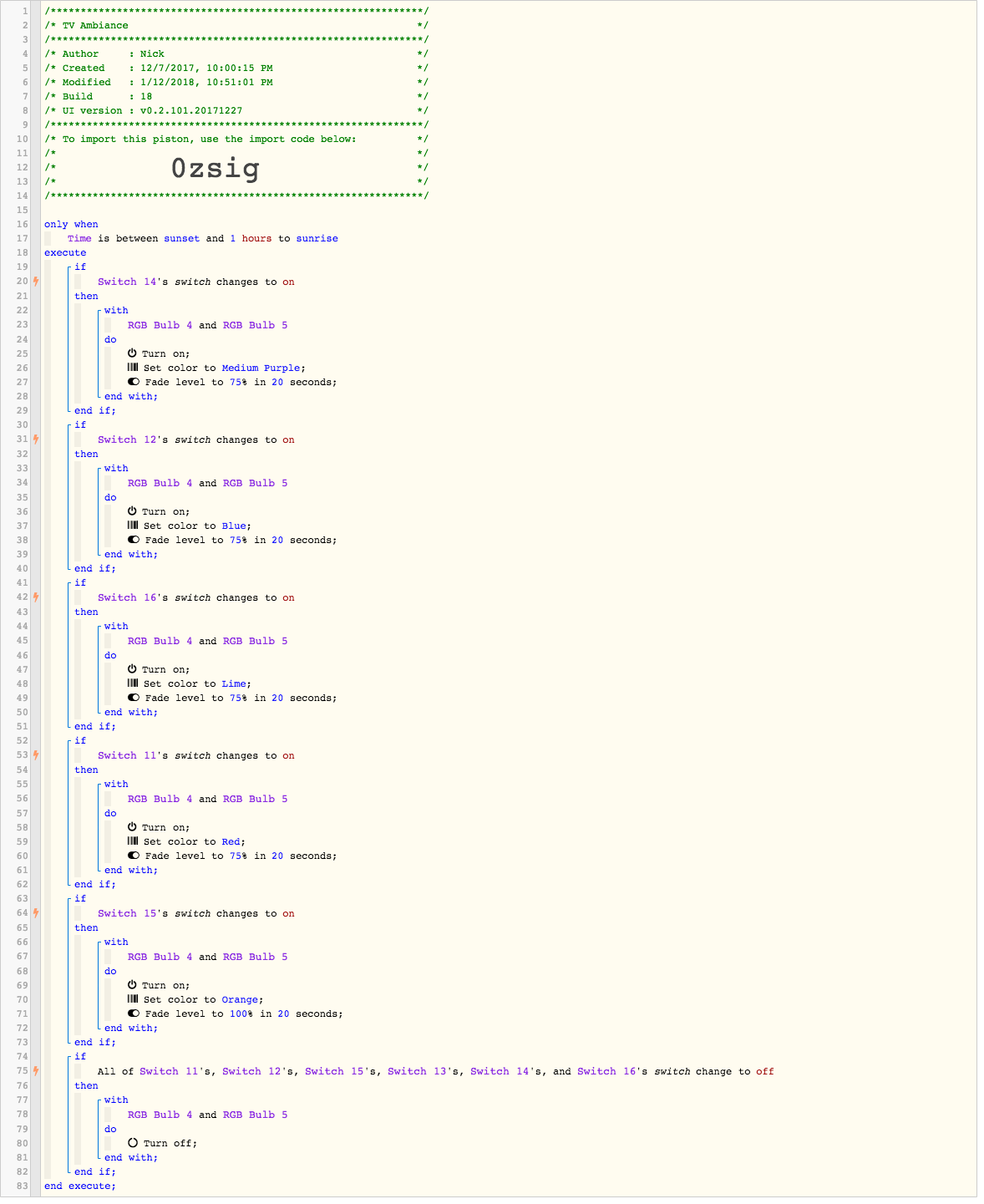Click the fade level icon on line 38
Image resolution: width=984 pixels, height=1204 pixels.
coord(134,540)
